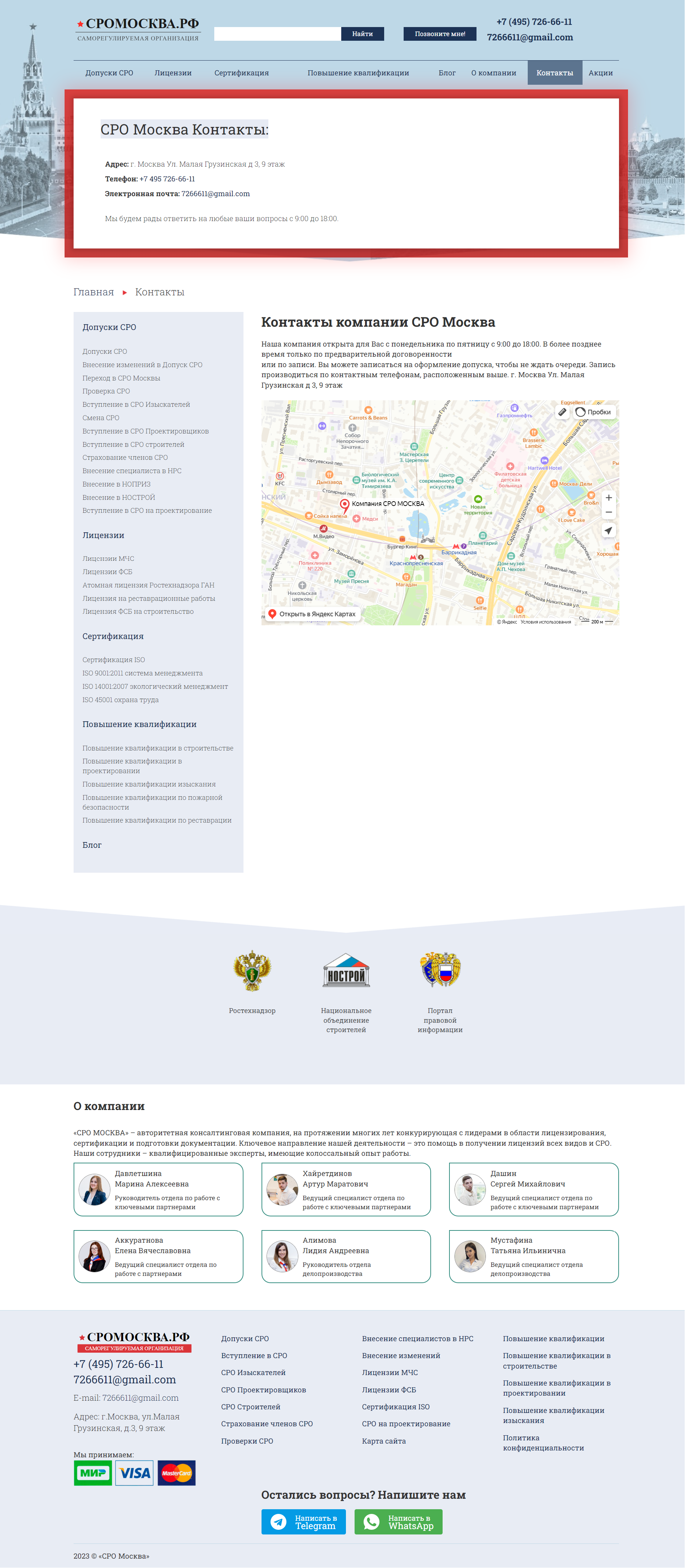685x1568 pixels.
Task: Click footer link Политика конфиденциальности
Action: pyautogui.click(x=543, y=1443)
